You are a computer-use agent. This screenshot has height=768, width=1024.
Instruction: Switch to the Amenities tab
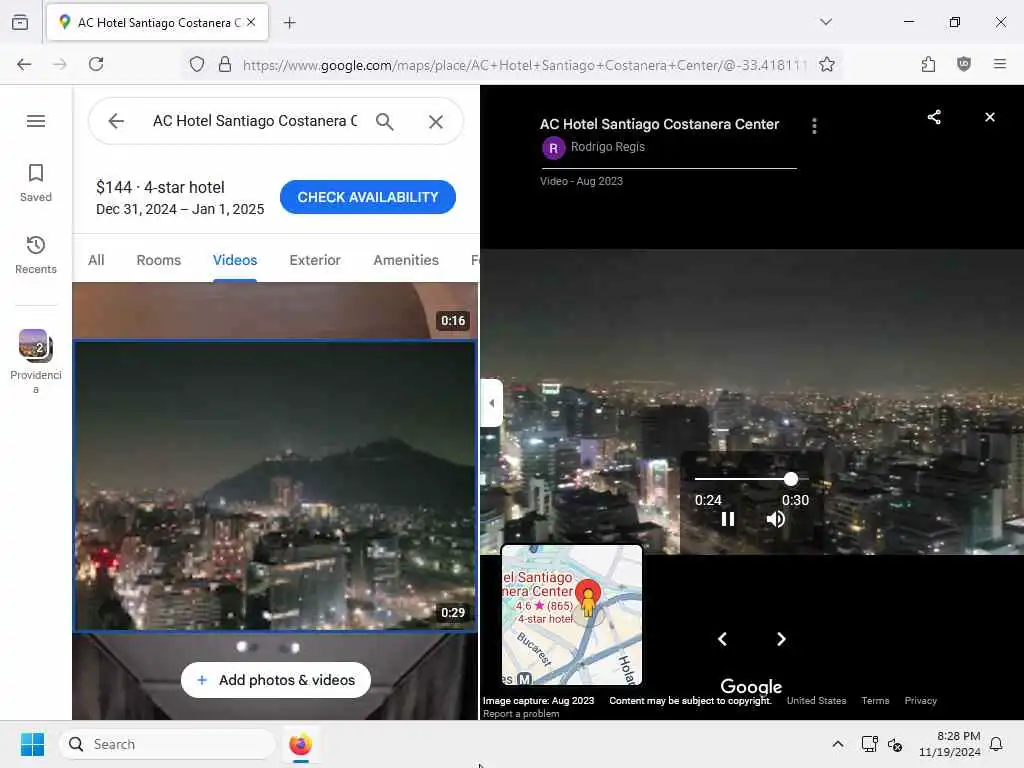(x=406, y=260)
